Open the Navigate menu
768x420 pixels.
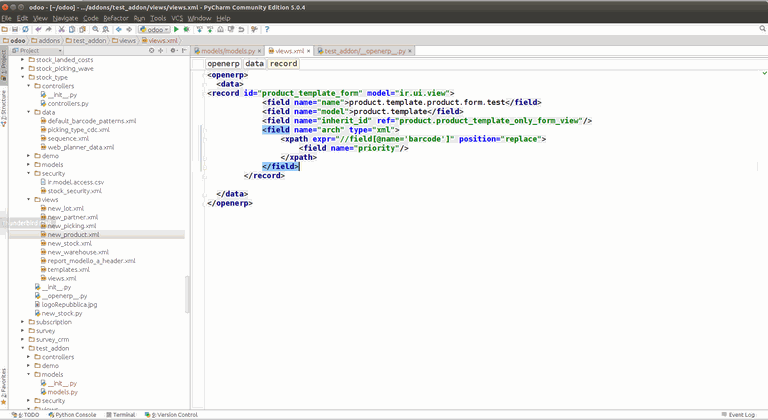click(x=65, y=18)
